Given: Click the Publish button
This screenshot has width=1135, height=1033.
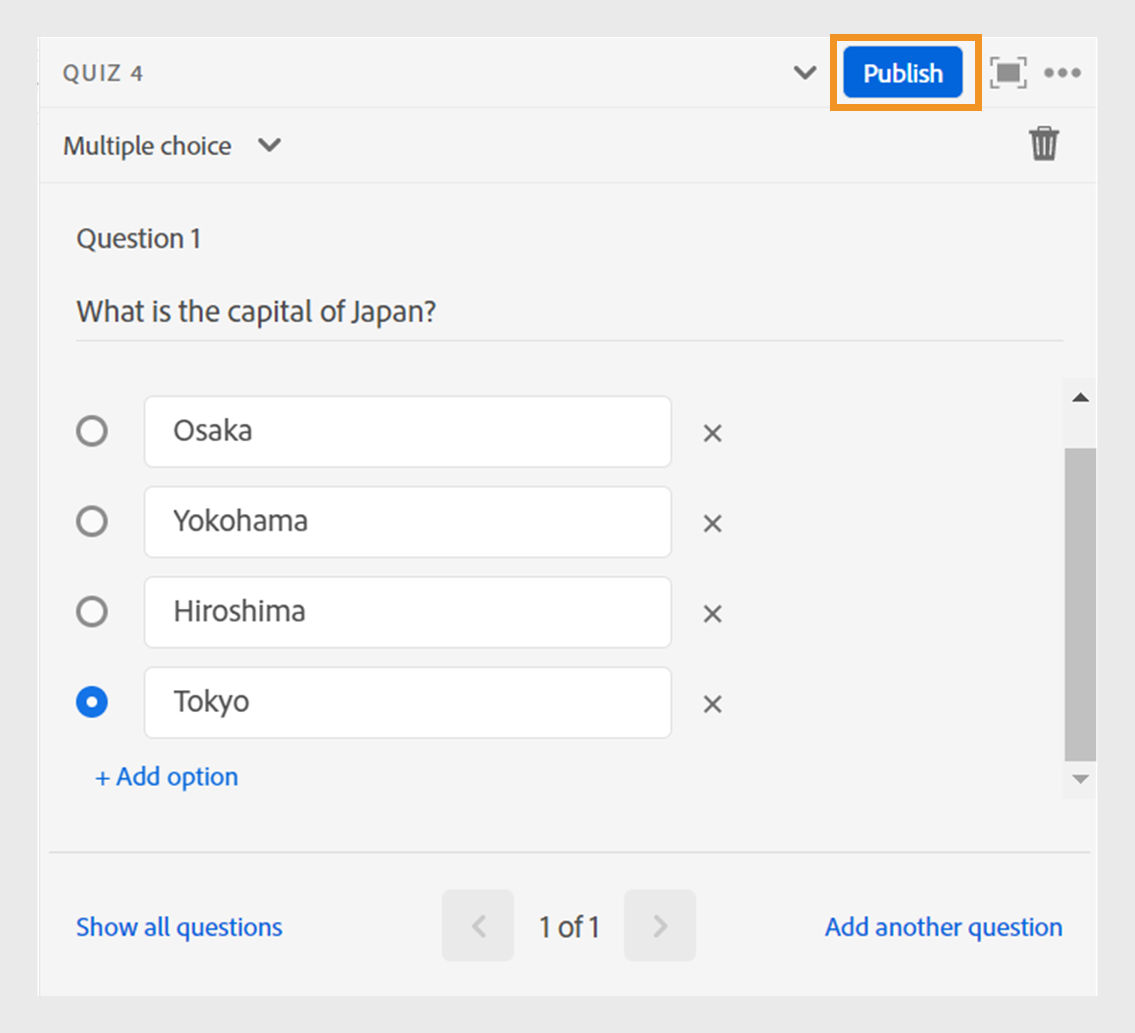Looking at the screenshot, I should point(902,72).
